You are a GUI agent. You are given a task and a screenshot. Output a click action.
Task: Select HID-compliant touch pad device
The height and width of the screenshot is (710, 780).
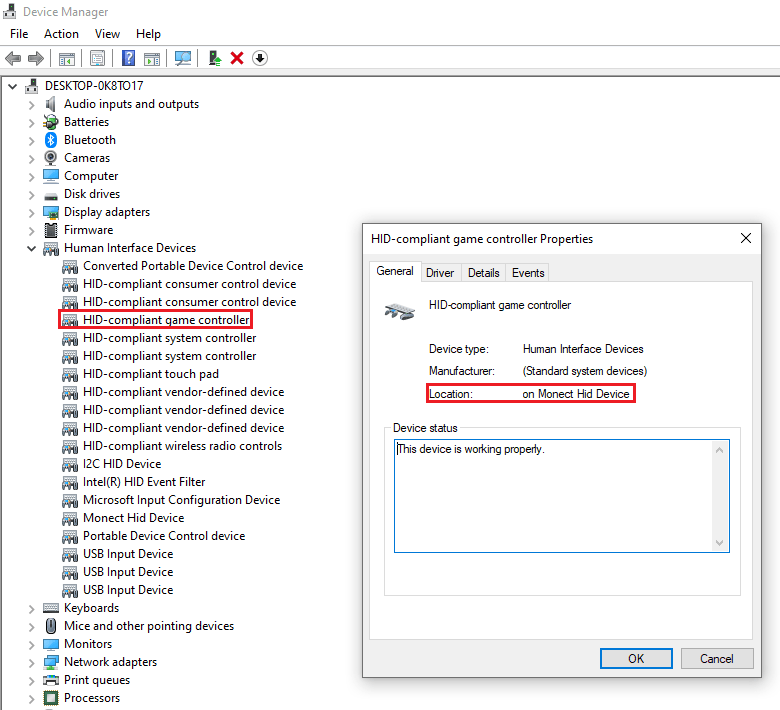150,374
